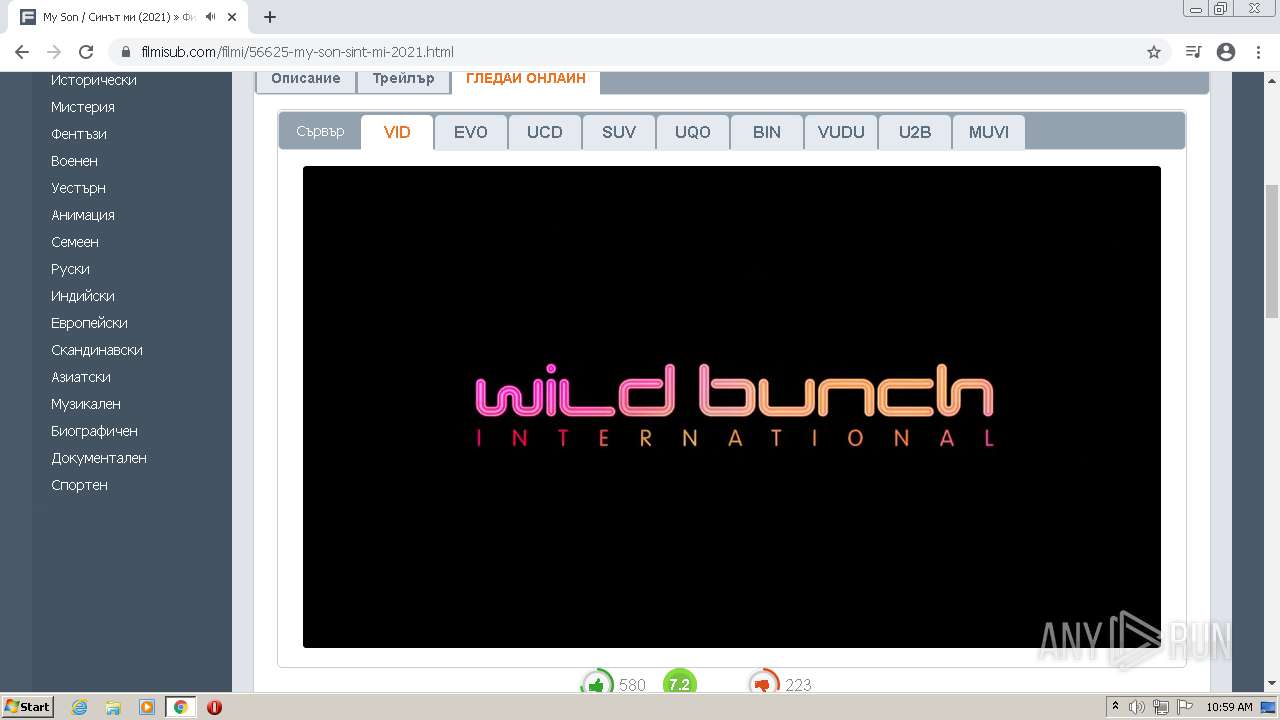The width and height of the screenshot is (1280, 720).
Task: Select the VUDU server tab
Action: (841, 132)
